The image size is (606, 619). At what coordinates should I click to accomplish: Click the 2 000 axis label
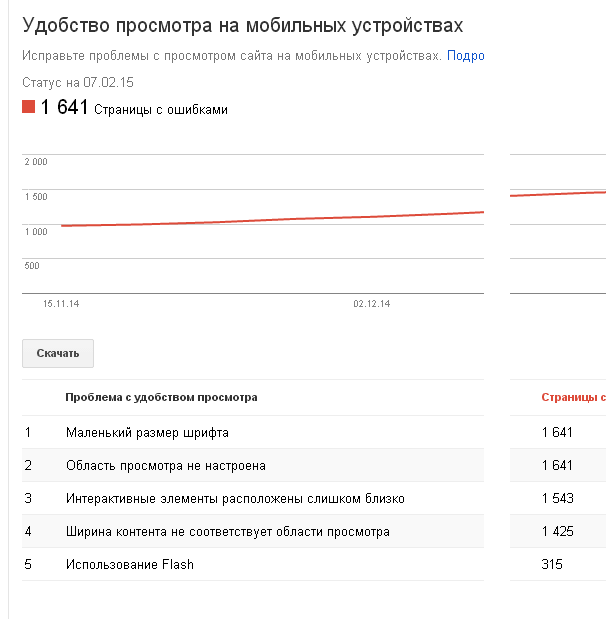(x=36, y=161)
